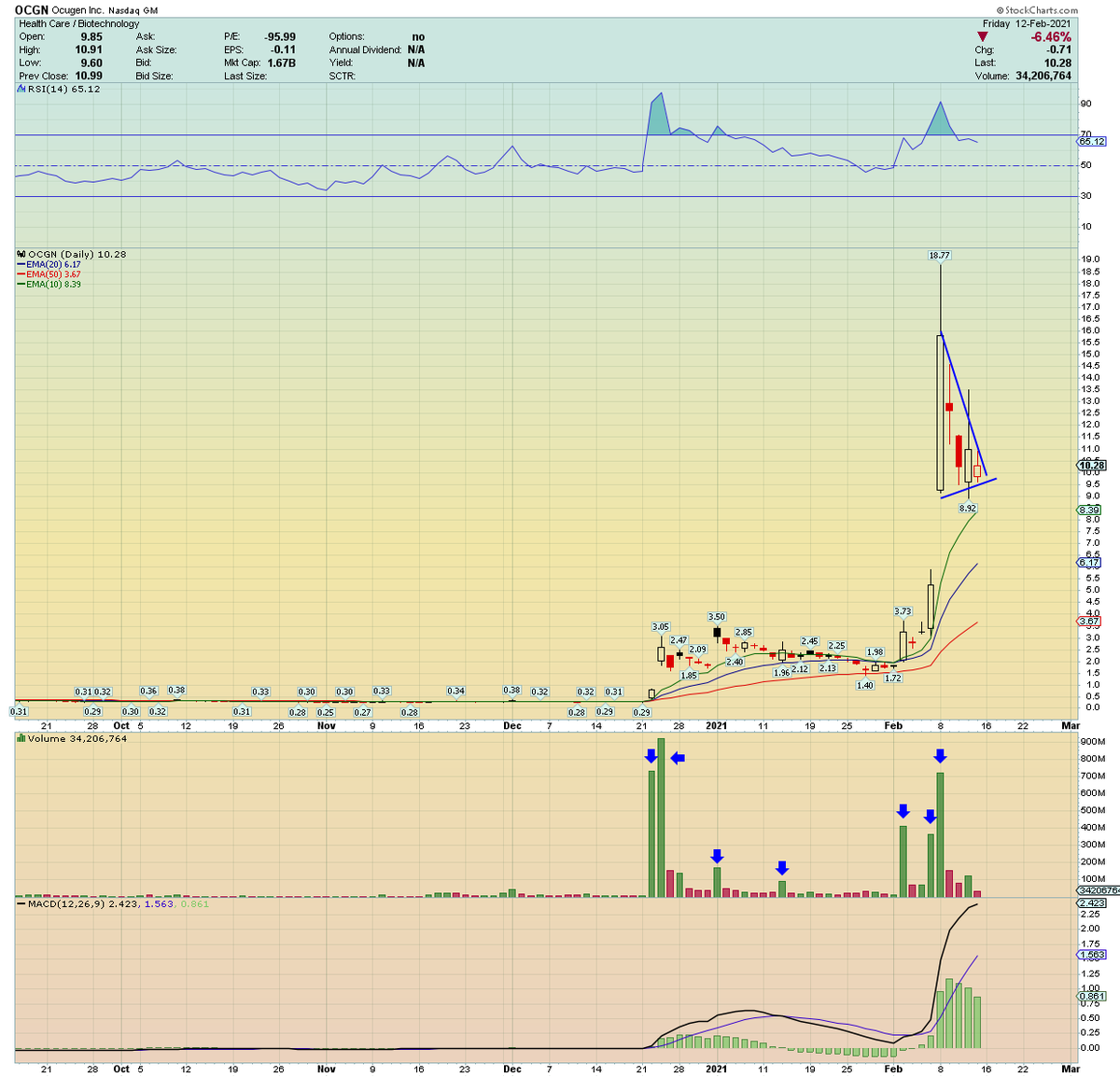This screenshot has height=1077, width=1120.
Task: Click the horizontal blue arrow next to the December spike
Action: [x=679, y=757]
